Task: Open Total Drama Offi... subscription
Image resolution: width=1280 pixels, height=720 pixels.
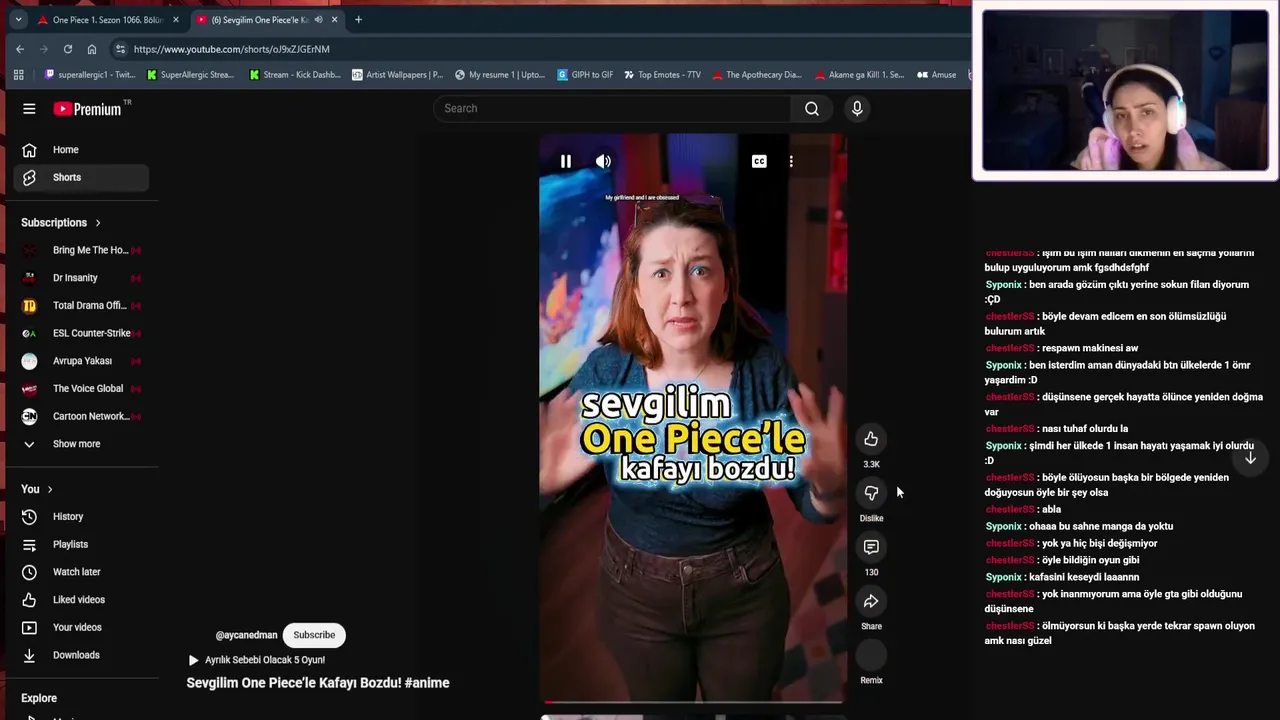Action: [82, 305]
